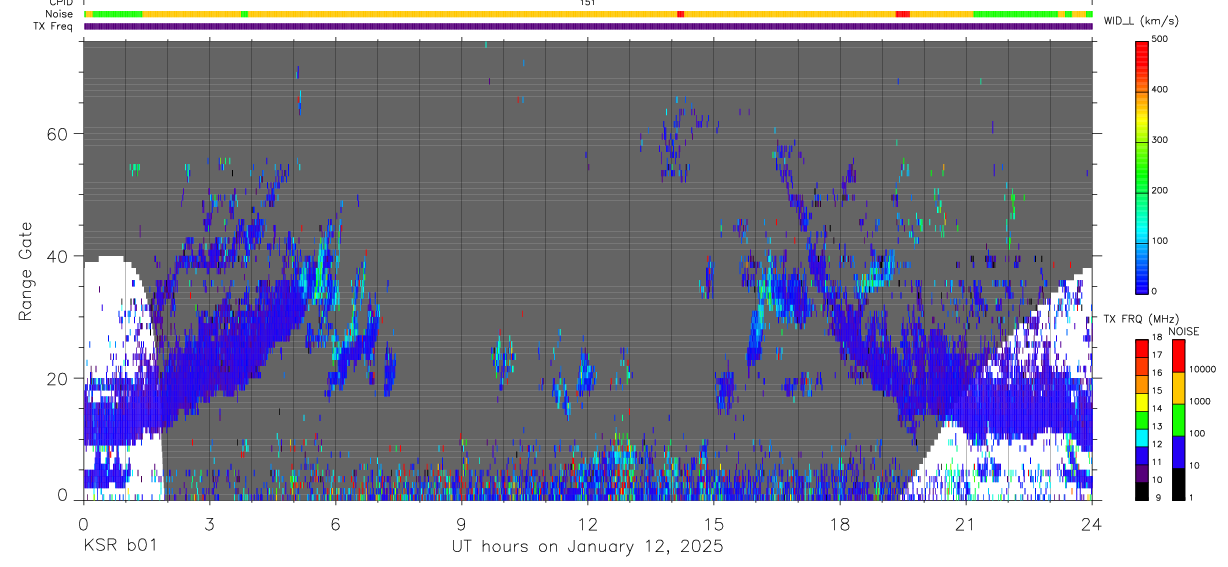The height and width of the screenshot is (567, 1228).
Task: Click the '6' tick on the UT hours axis
Action: (335, 523)
